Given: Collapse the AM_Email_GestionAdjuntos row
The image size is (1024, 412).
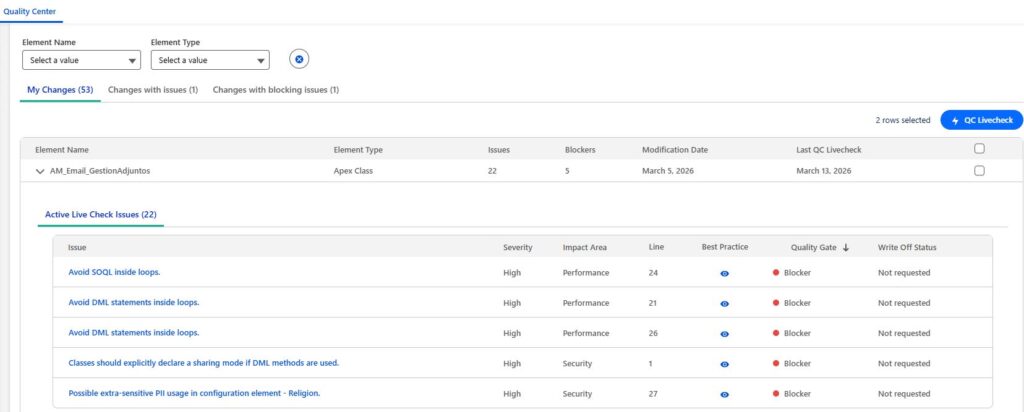Looking at the screenshot, I should [x=40, y=171].
